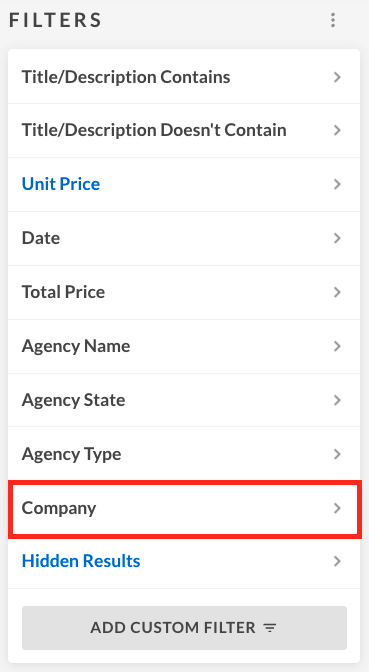Select the Total Price filter label
Screen dimensions: 369x672
click(x=63, y=292)
